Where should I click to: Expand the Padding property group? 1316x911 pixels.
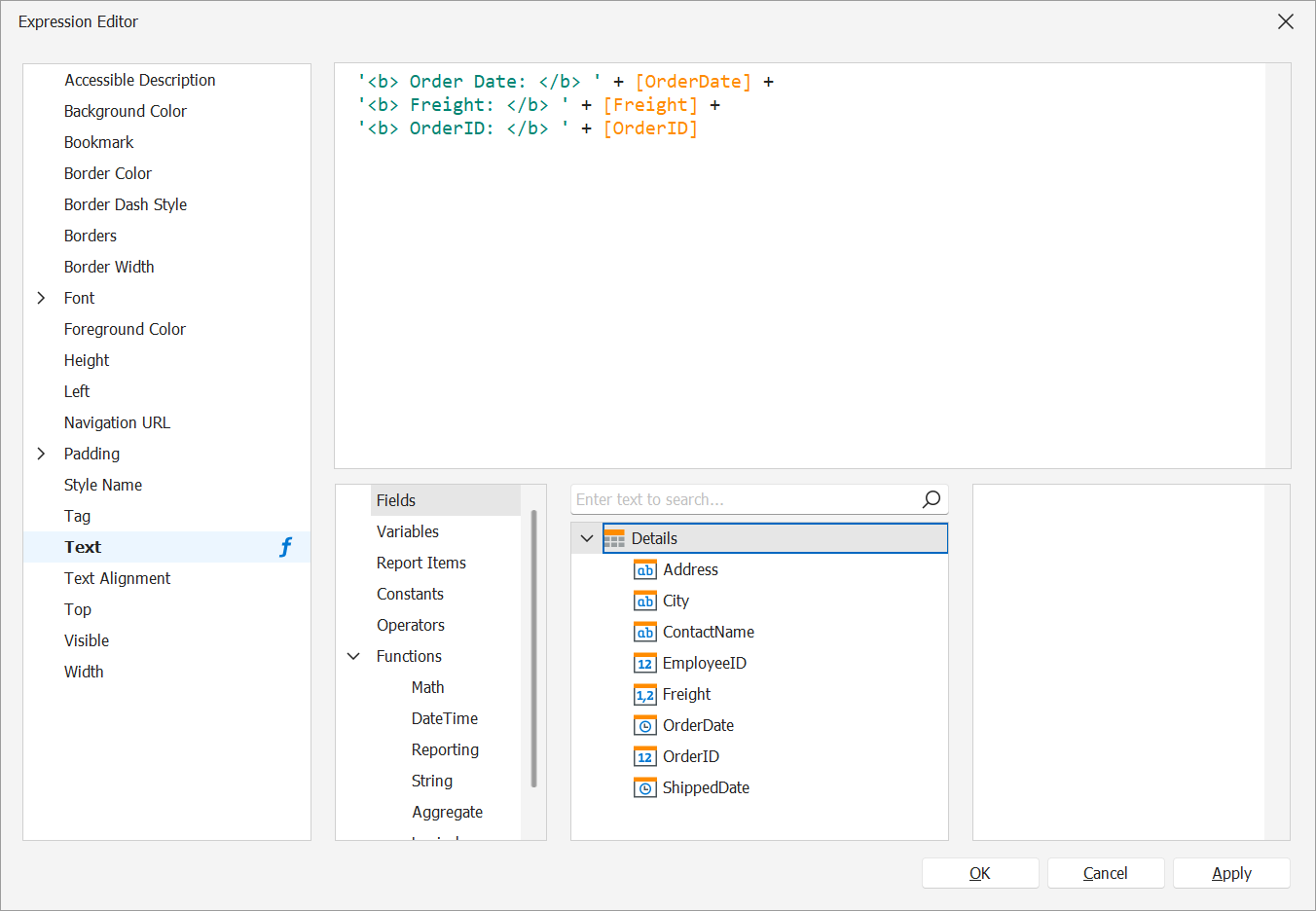click(40, 454)
